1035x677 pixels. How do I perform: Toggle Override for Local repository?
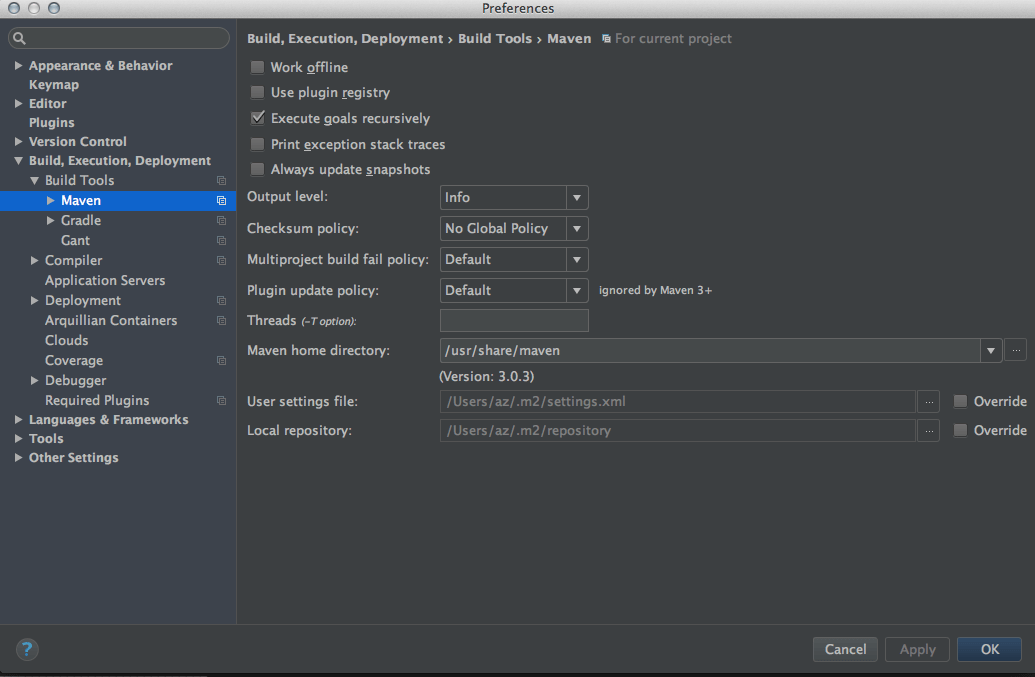click(959, 430)
